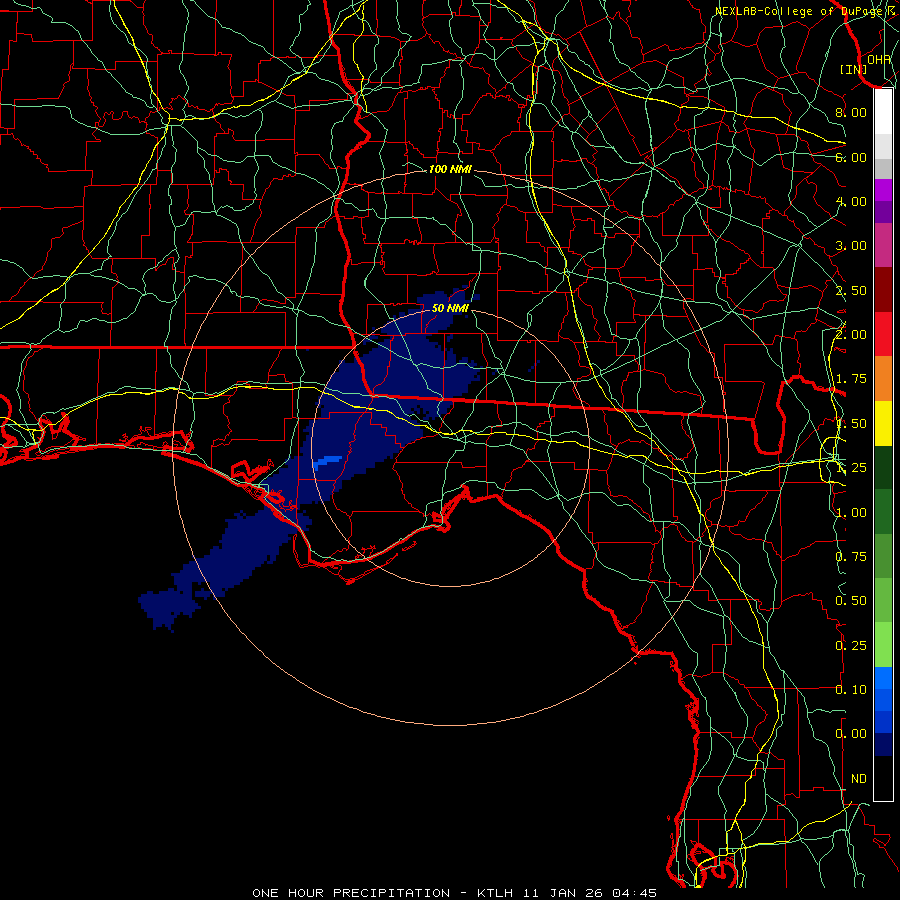Click the '1.00' legend value
Viewport: 900px width, 900px height.
pos(851,513)
